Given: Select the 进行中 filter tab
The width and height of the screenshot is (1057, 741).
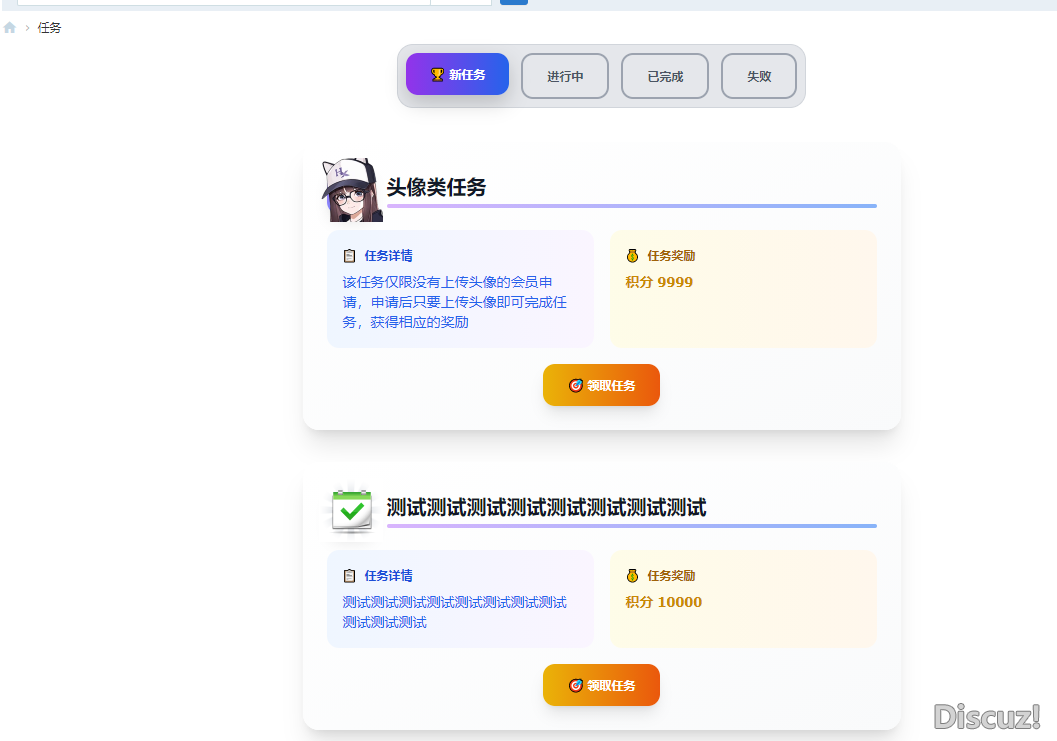Looking at the screenshot, I should tap(565, 75).
